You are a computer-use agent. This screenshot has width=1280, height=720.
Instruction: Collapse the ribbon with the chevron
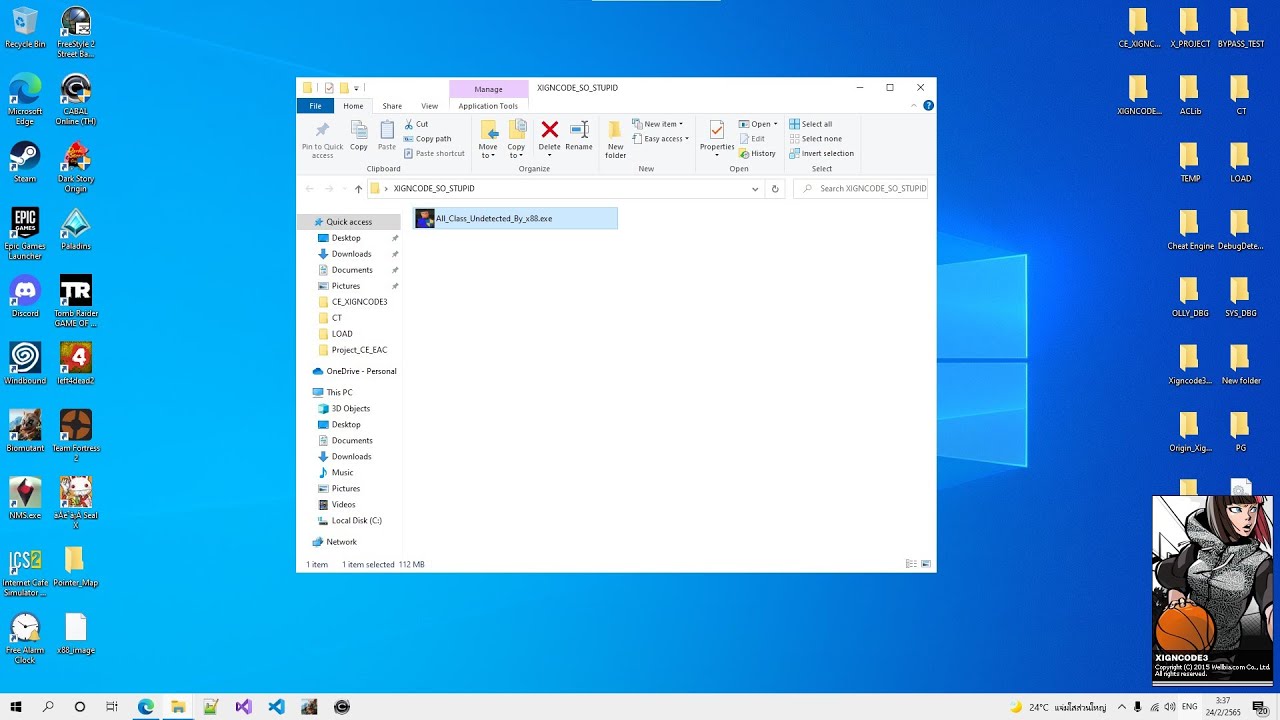point(914,105)
